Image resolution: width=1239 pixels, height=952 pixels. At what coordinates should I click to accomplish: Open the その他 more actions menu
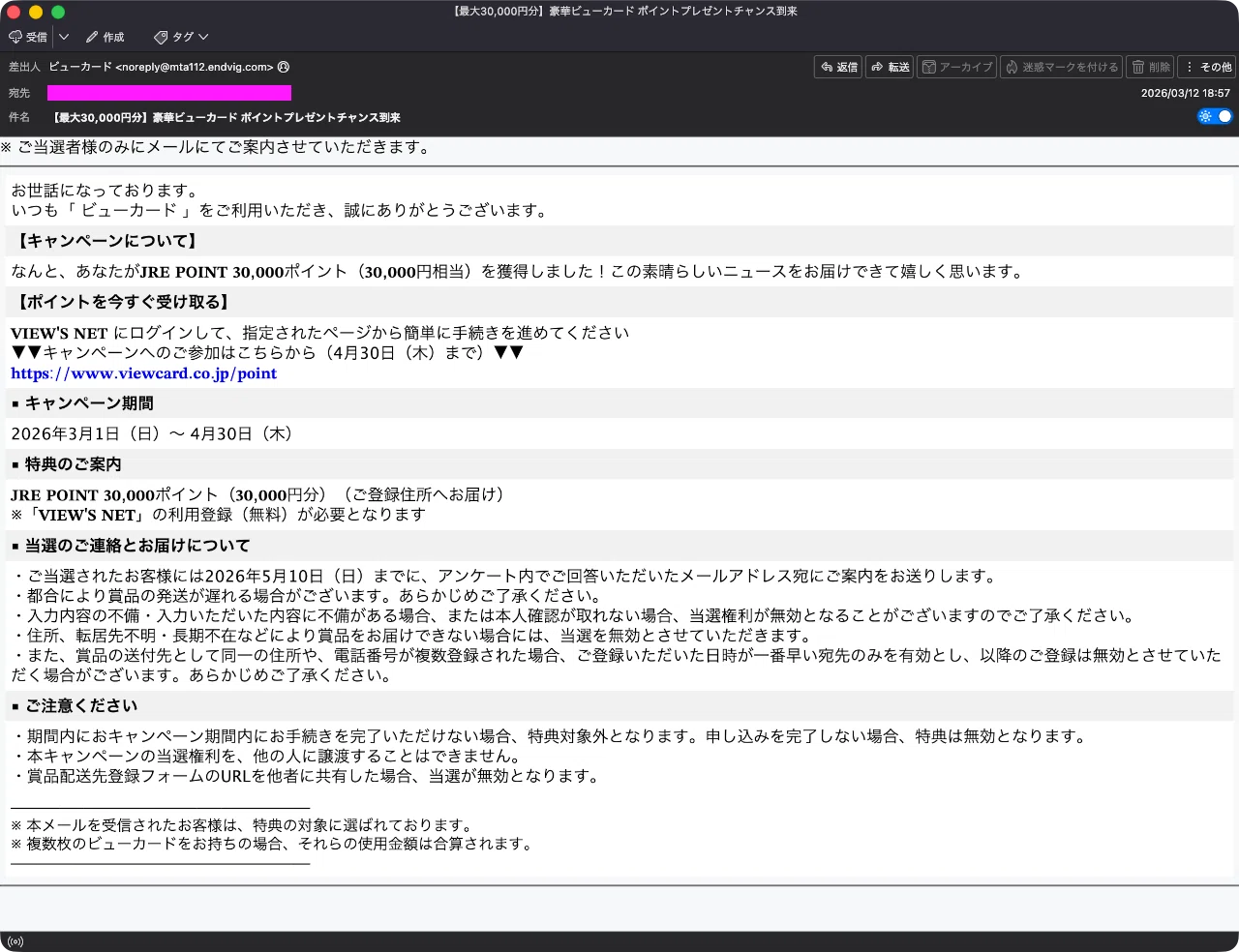(x=1208, y=67)
